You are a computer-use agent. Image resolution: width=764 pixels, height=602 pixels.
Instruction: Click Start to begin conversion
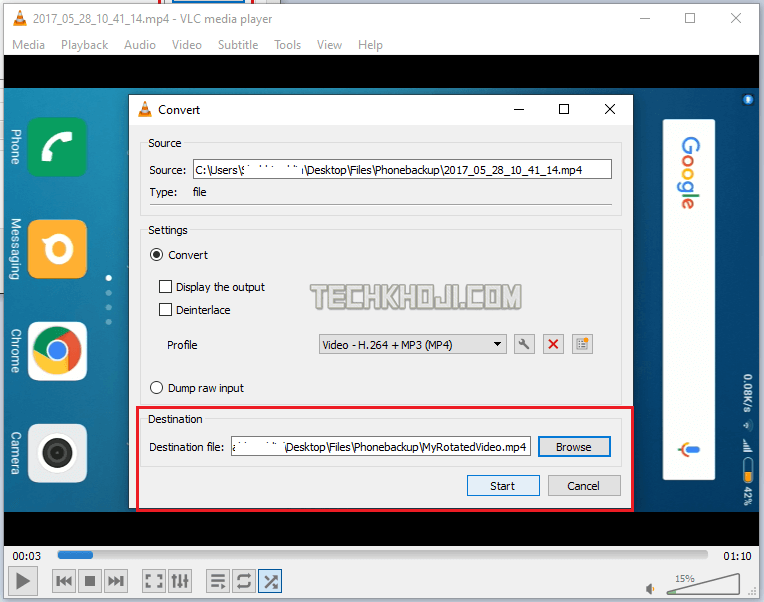click(503, 486)
